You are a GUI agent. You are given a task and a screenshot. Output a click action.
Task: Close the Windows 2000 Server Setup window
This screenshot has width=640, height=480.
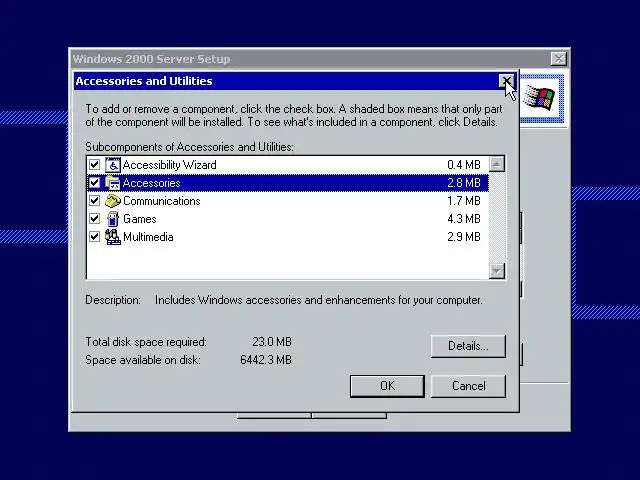pyautogui.click(x=558, y=59)
